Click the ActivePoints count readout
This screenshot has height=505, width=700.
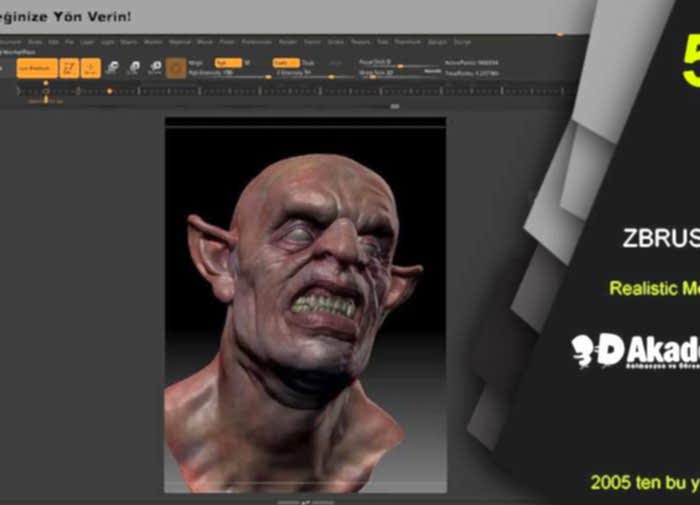[x=472, y=63]
